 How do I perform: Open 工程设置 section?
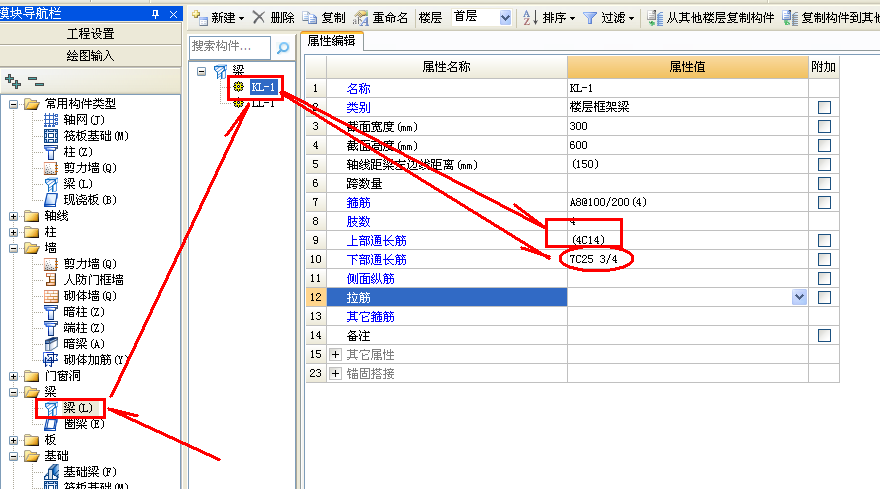coord(90,34)
